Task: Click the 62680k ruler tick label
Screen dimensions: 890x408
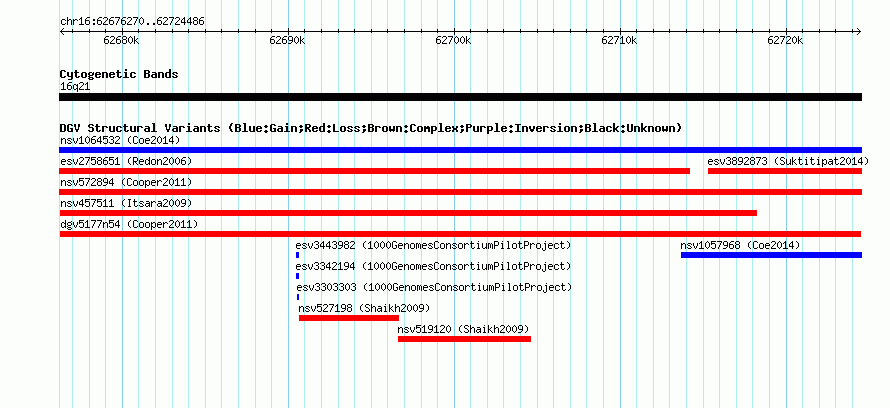Action: 121,40
